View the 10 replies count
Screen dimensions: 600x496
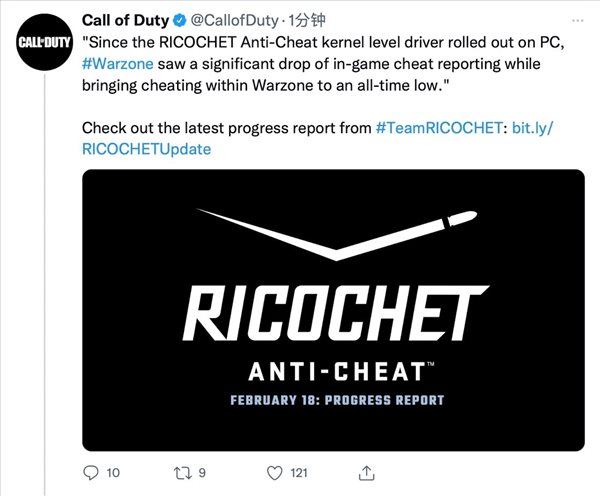click(x=113, y=473)
